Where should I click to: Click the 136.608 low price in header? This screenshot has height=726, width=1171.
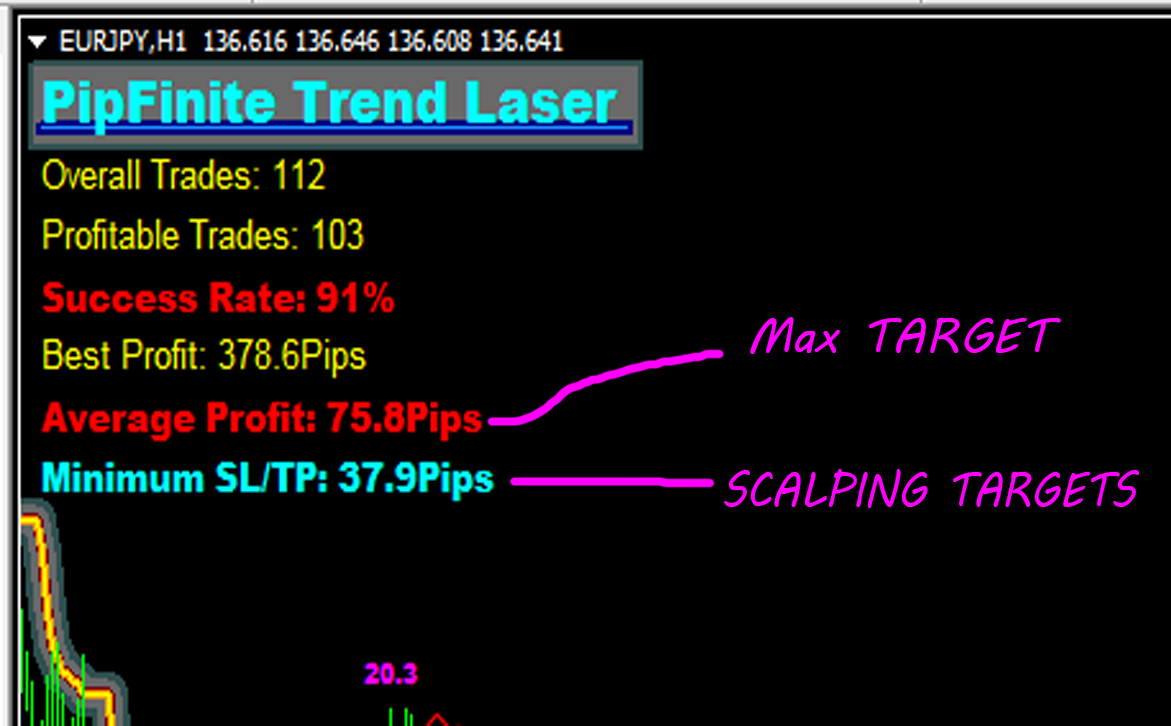[429, 41]
